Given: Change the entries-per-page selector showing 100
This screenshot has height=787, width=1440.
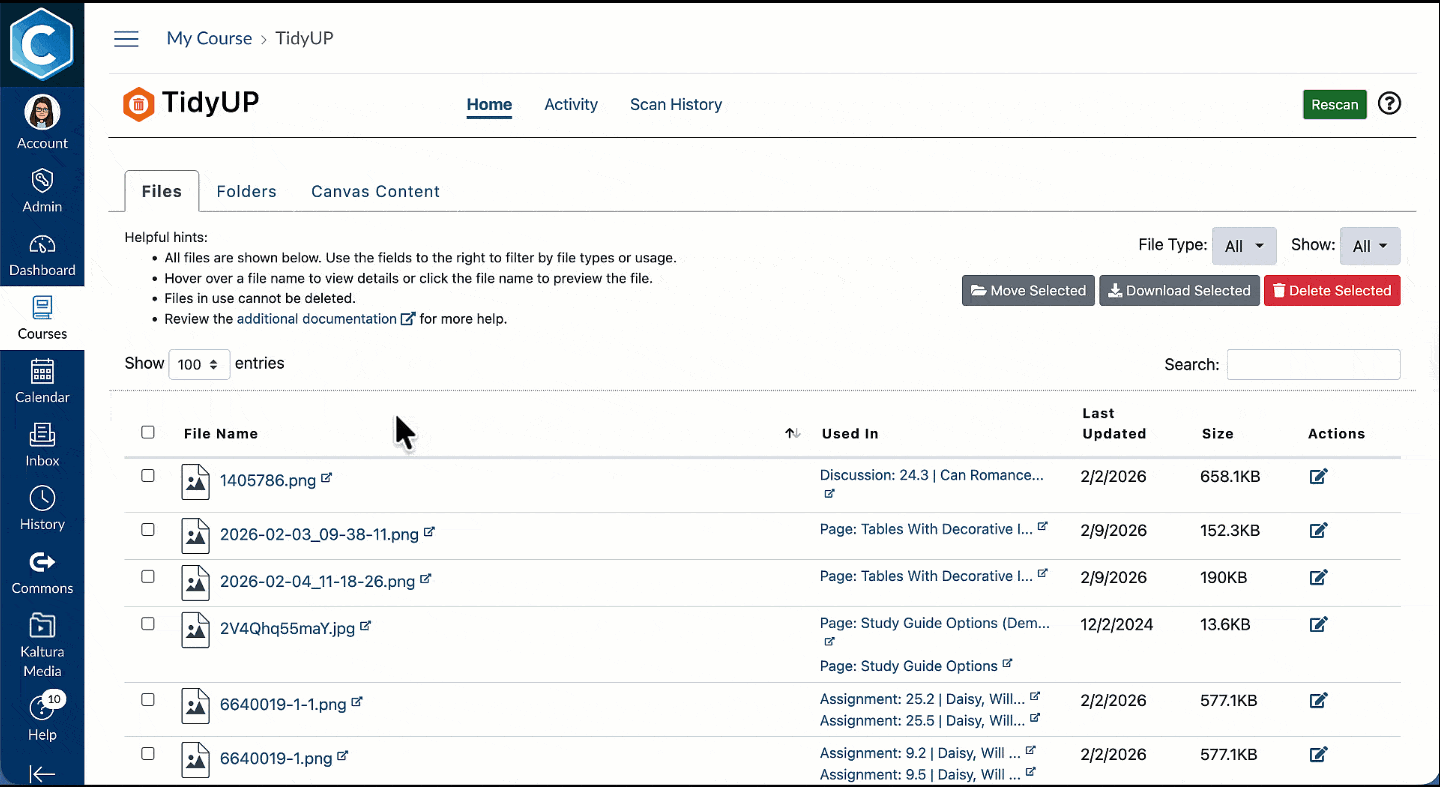Looking at the screenshot, I should (x=199, y=365).
